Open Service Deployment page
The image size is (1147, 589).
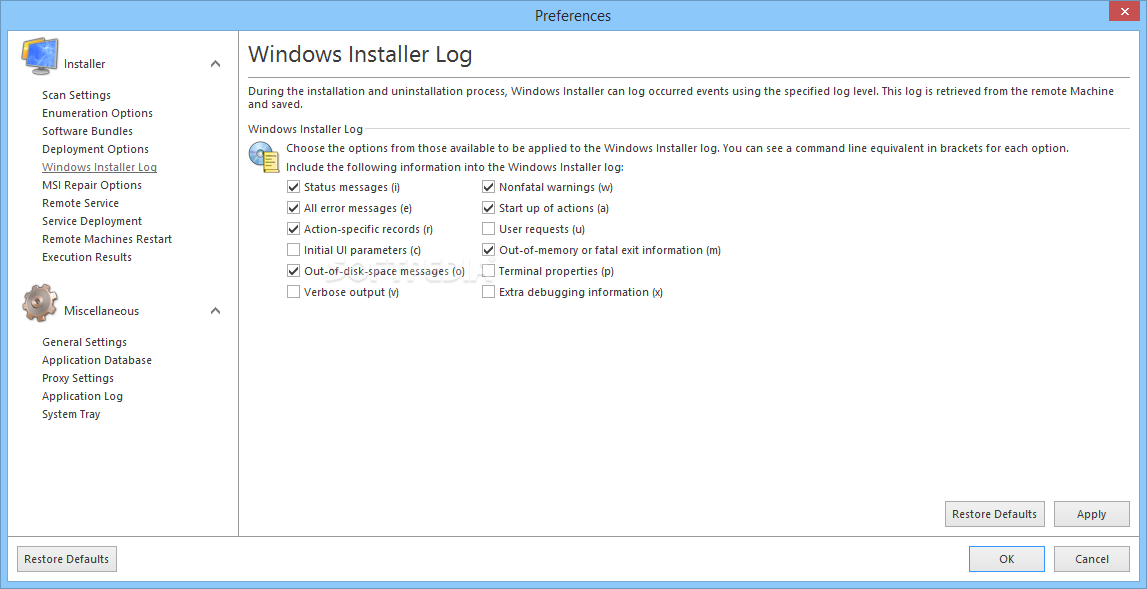point(92,221)
